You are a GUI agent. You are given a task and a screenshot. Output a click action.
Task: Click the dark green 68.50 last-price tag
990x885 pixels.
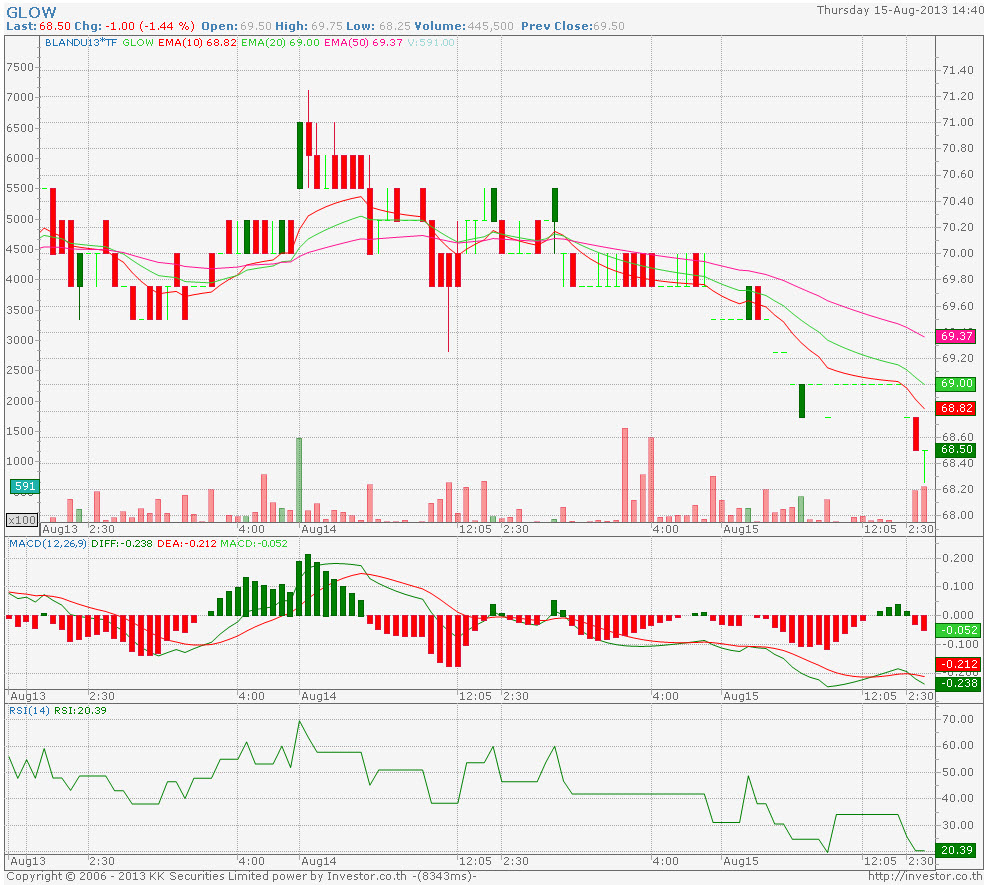point(957,449)
